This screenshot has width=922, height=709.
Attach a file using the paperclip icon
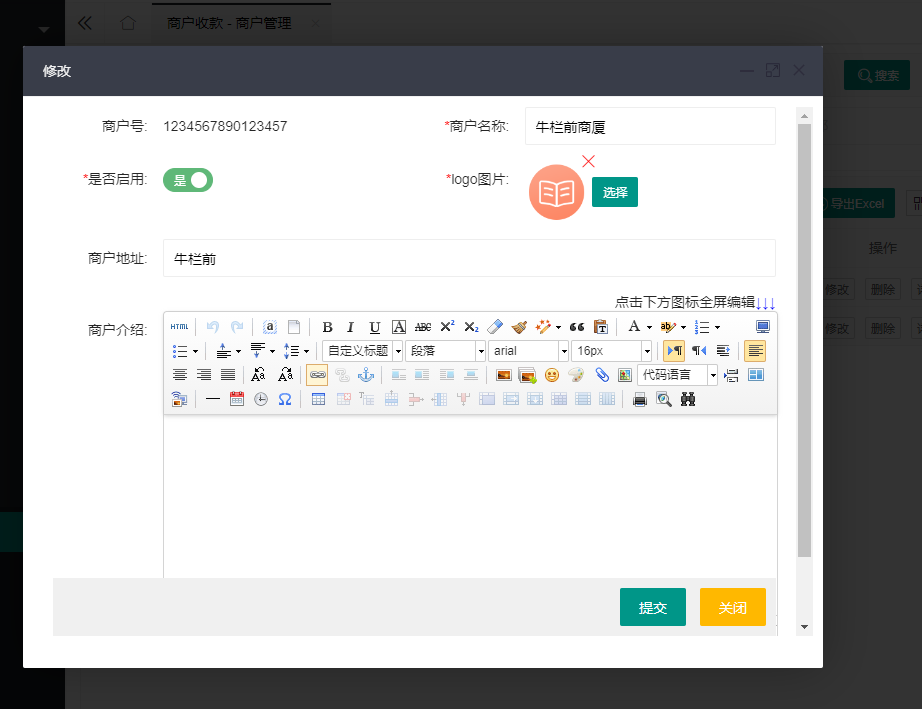tap(599, 376)
